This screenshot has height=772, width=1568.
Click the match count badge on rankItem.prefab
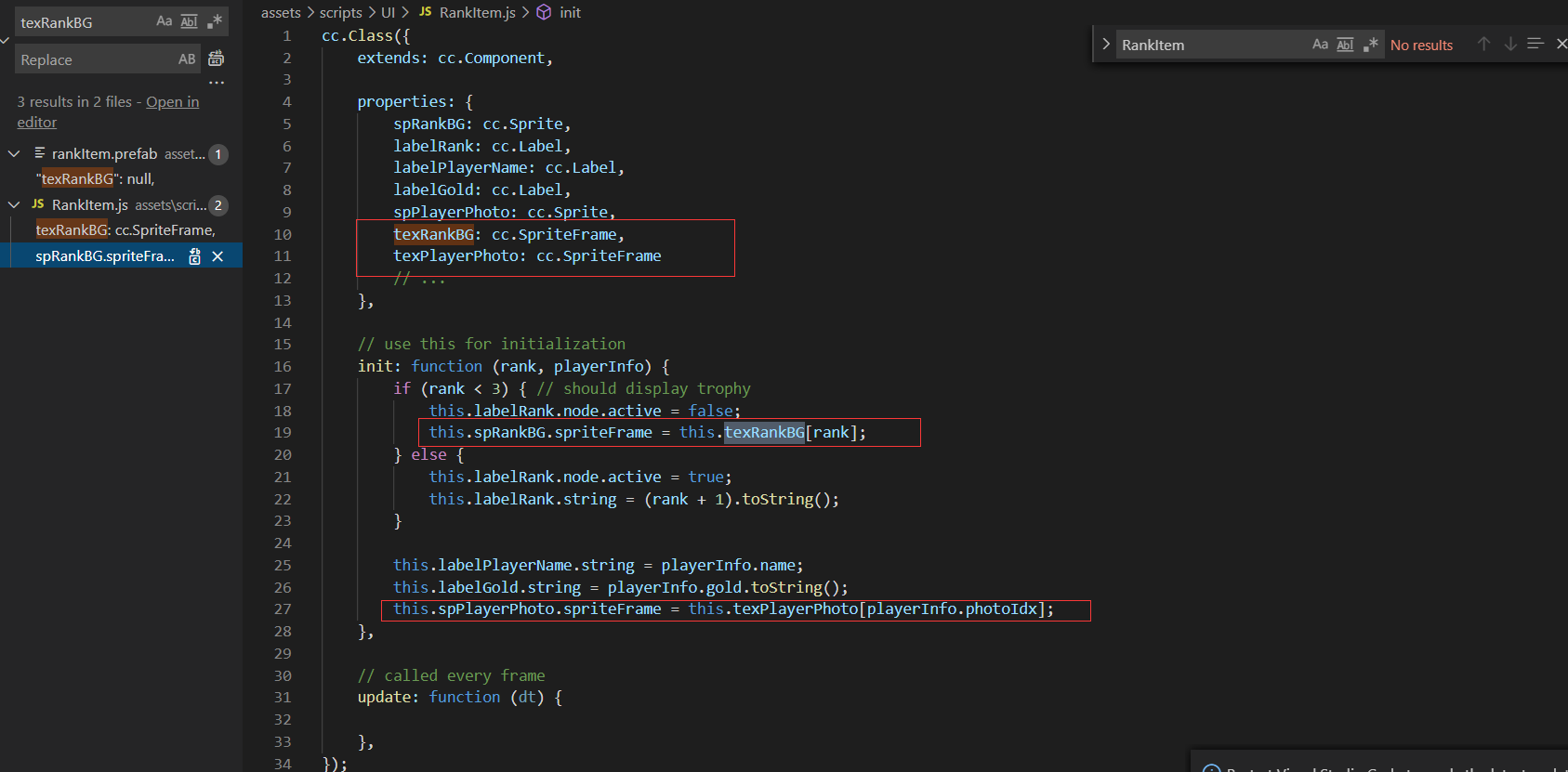218,154
